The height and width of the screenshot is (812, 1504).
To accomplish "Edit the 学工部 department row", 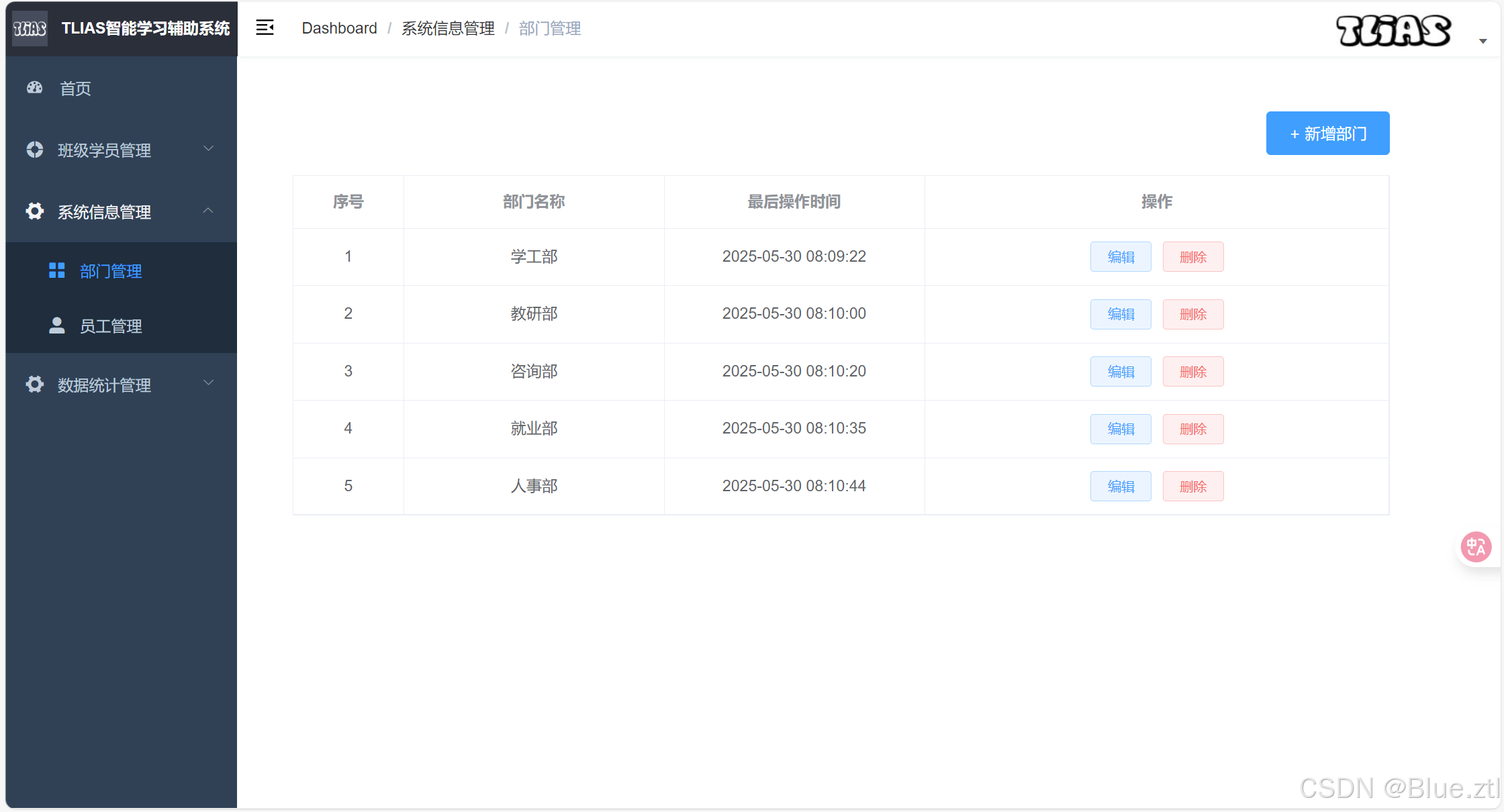I will tap(1121, 257).
